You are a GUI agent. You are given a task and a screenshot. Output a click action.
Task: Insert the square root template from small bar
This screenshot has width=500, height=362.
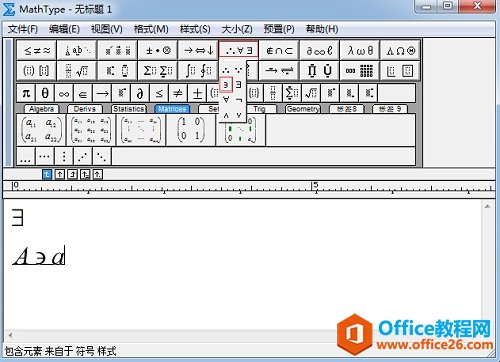pyautogui.click(x=311, y=93)
